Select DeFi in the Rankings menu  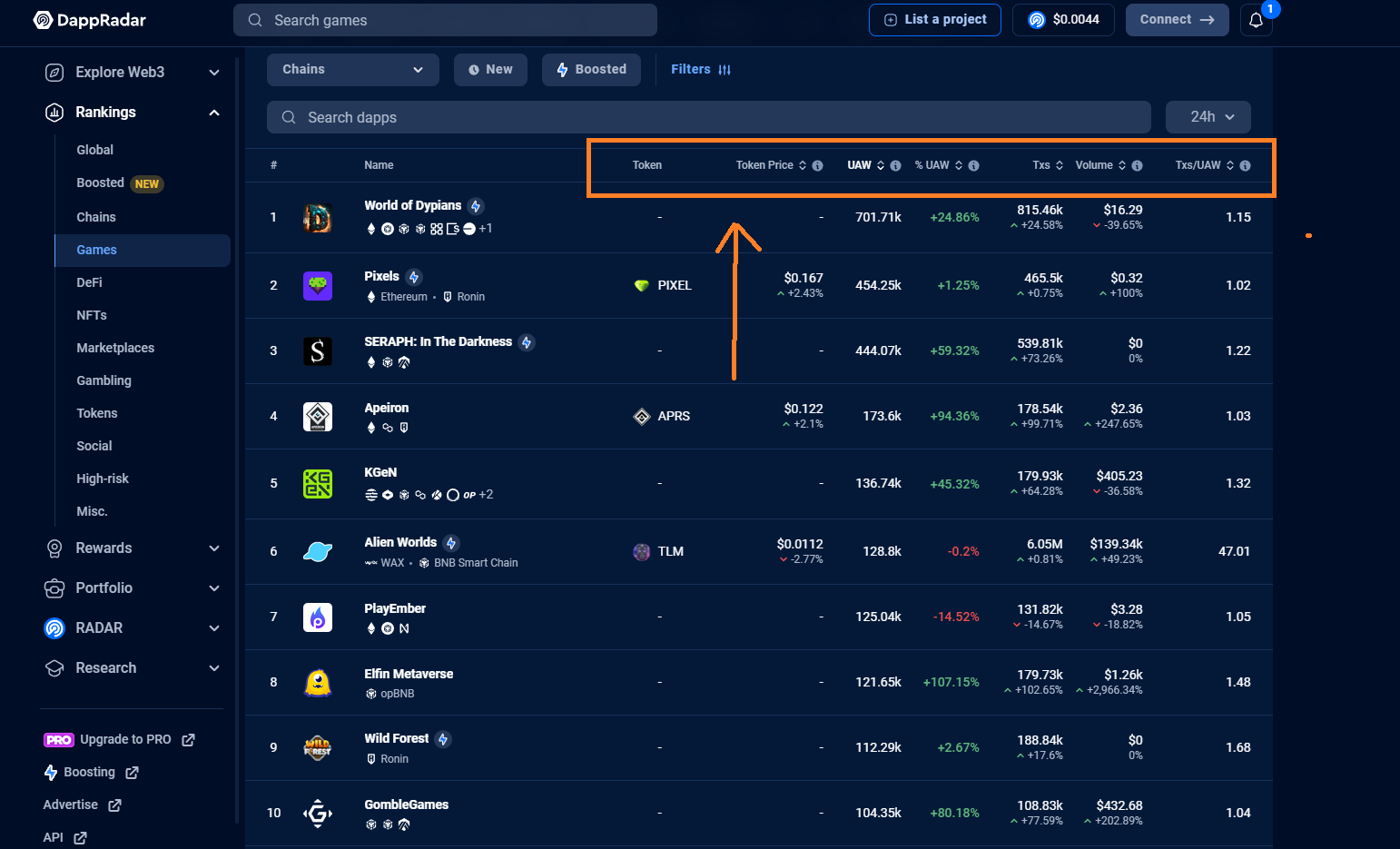(x=89, y=282)
